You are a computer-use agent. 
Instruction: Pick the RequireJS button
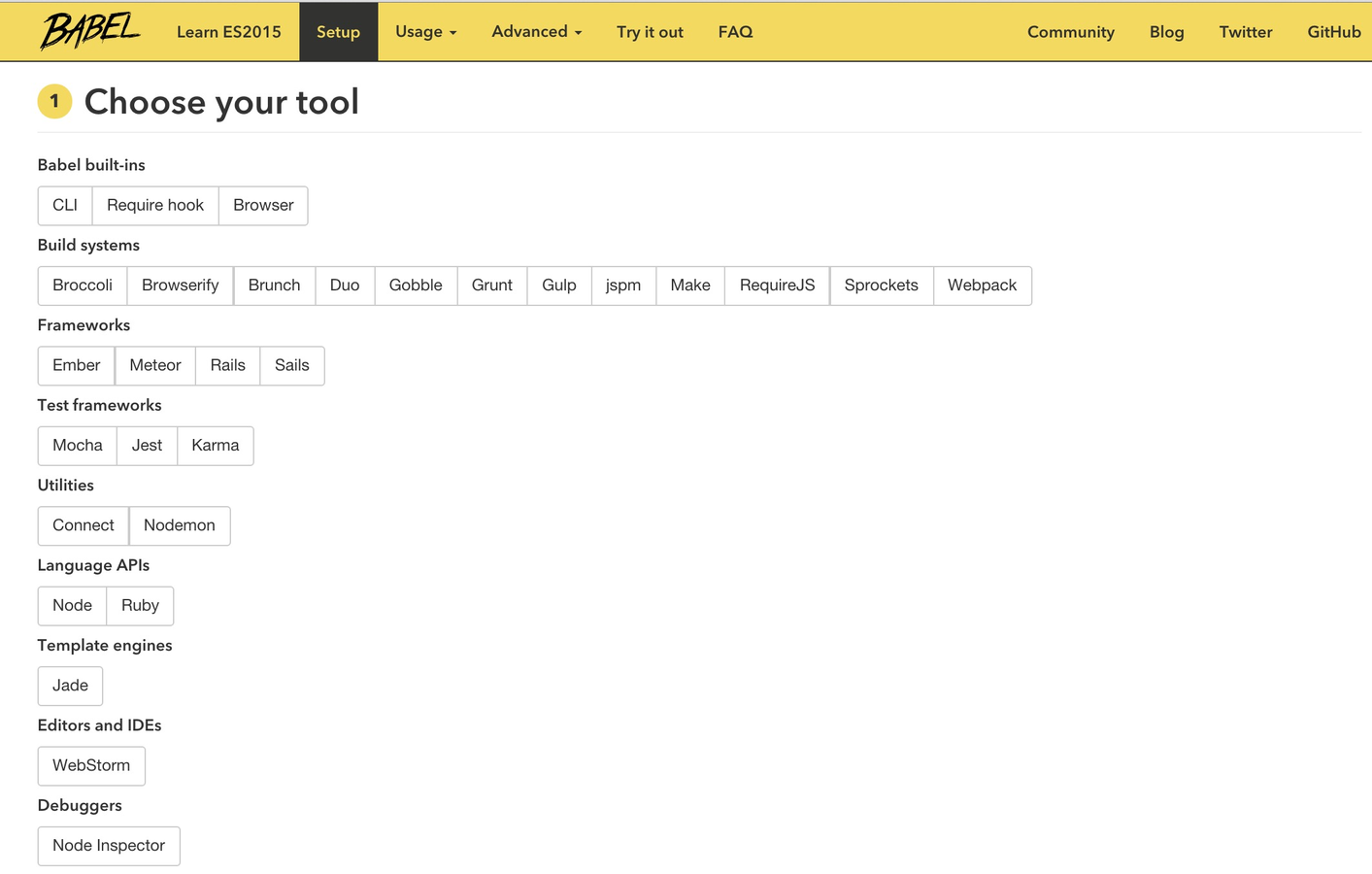click(778, 286)
